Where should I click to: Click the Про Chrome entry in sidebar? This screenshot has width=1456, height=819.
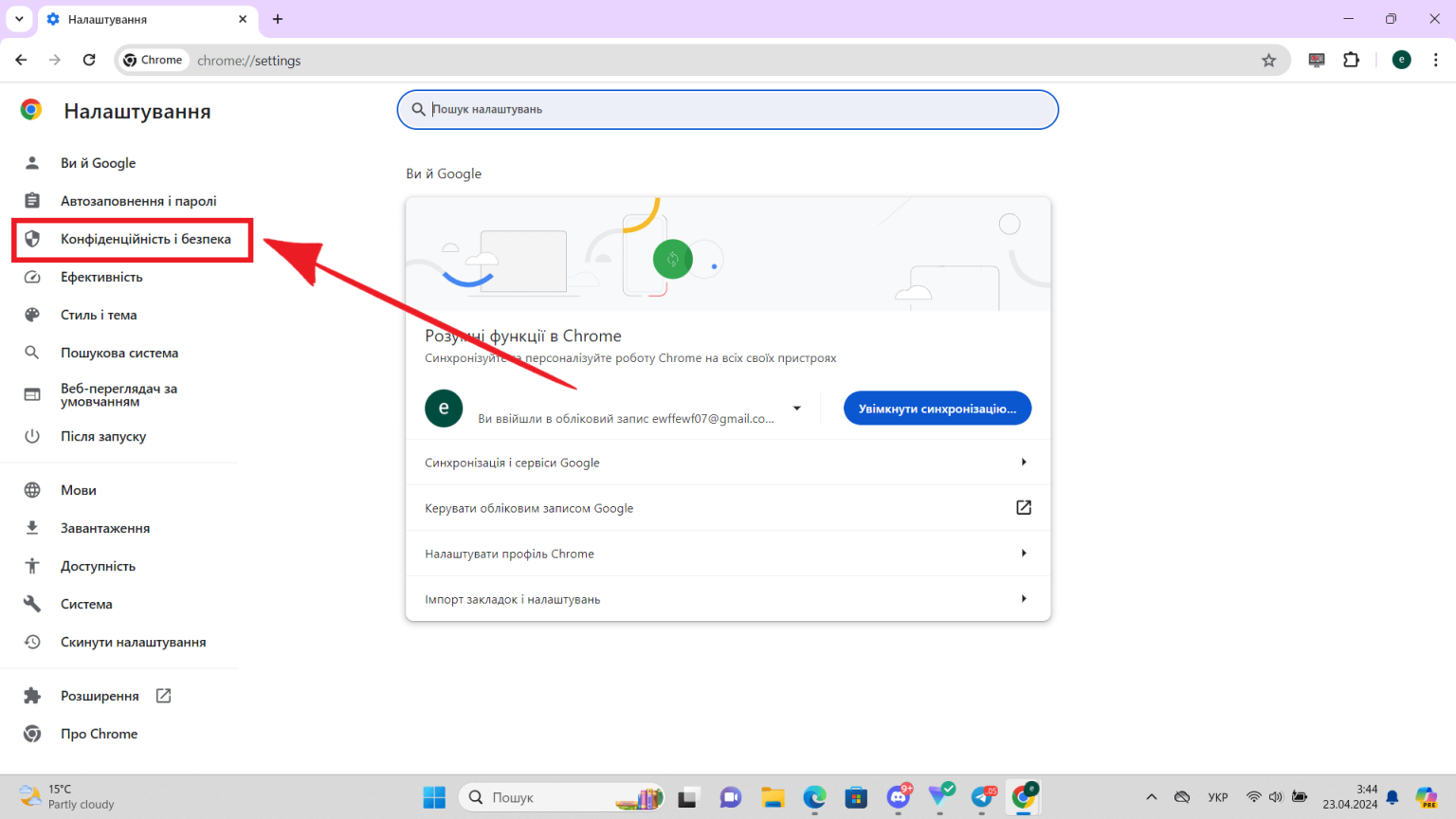coord(99,733)
